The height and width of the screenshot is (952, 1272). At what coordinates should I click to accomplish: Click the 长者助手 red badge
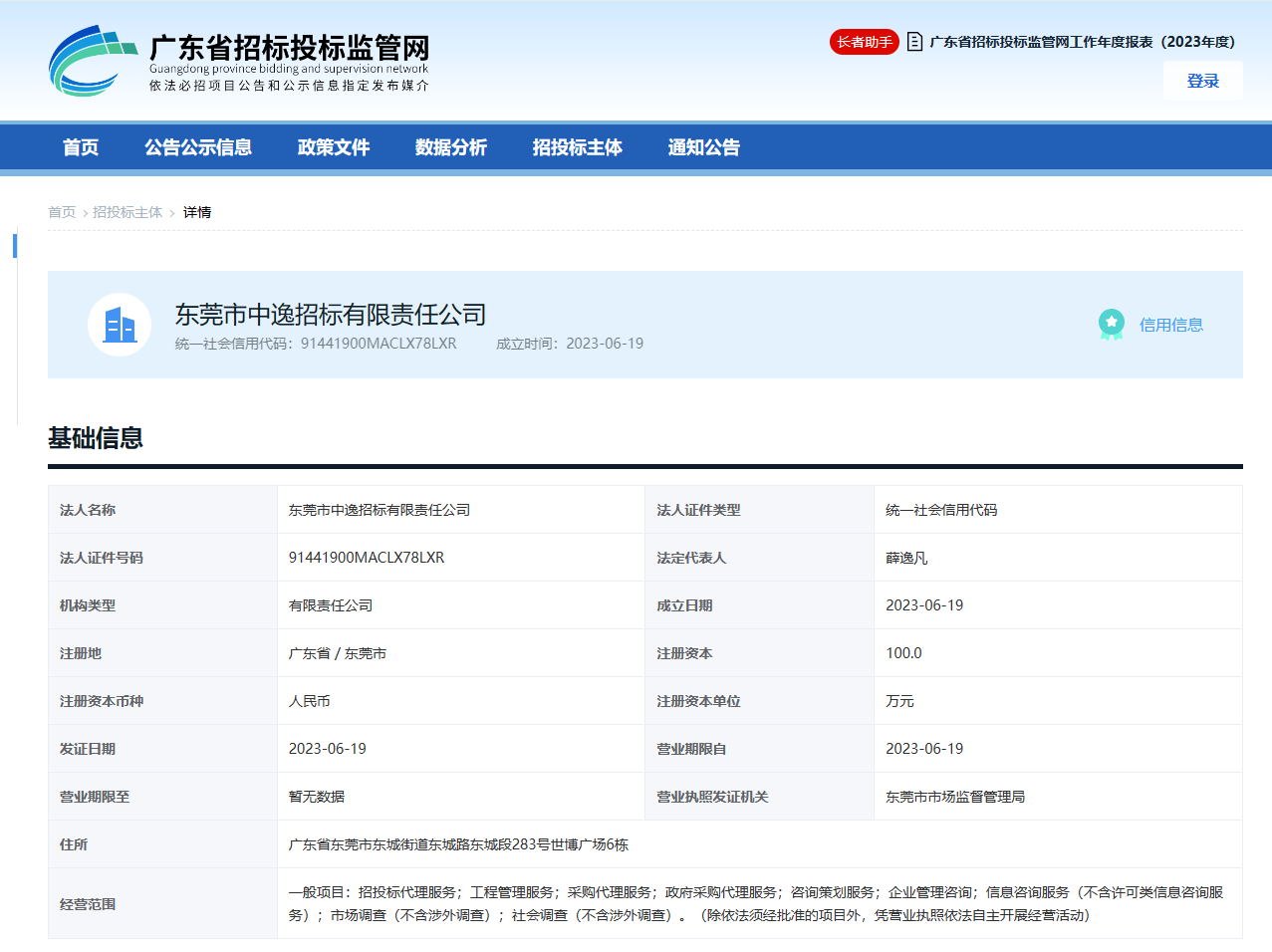tap(864, 42)
